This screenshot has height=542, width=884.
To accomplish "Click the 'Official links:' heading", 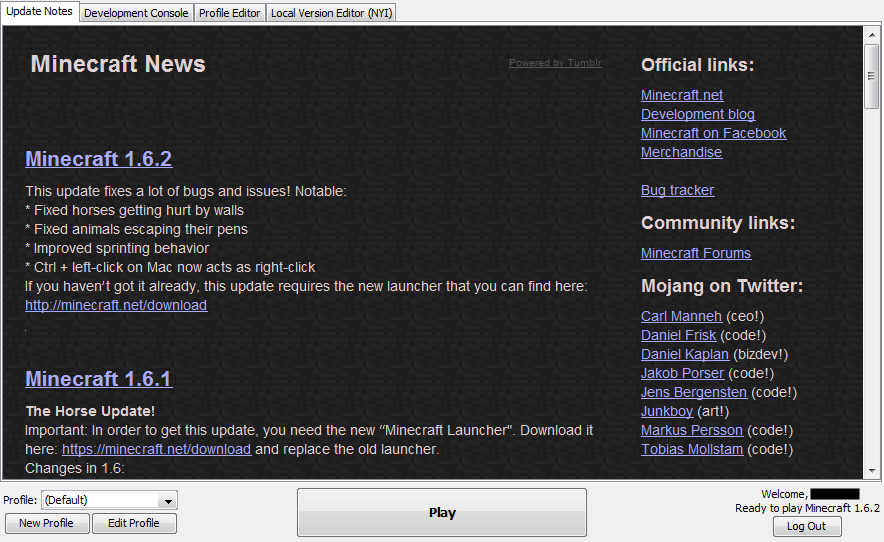I will 697,65.
